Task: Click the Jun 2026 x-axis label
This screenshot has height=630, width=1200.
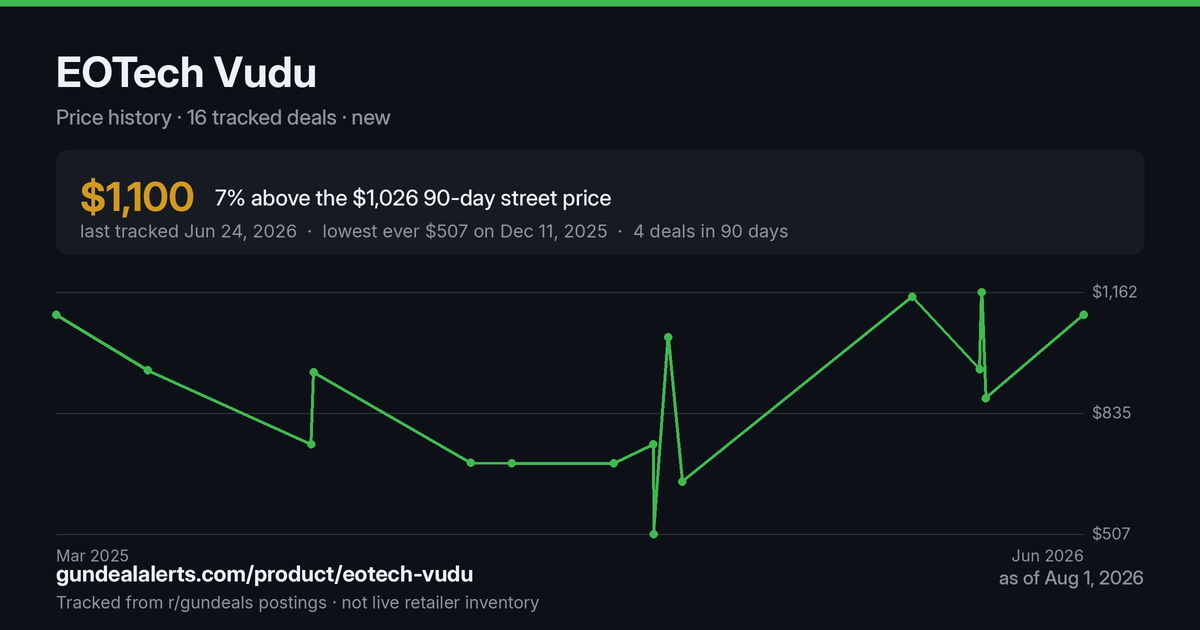Action: pyautogui.click(x=1048, y=555)
